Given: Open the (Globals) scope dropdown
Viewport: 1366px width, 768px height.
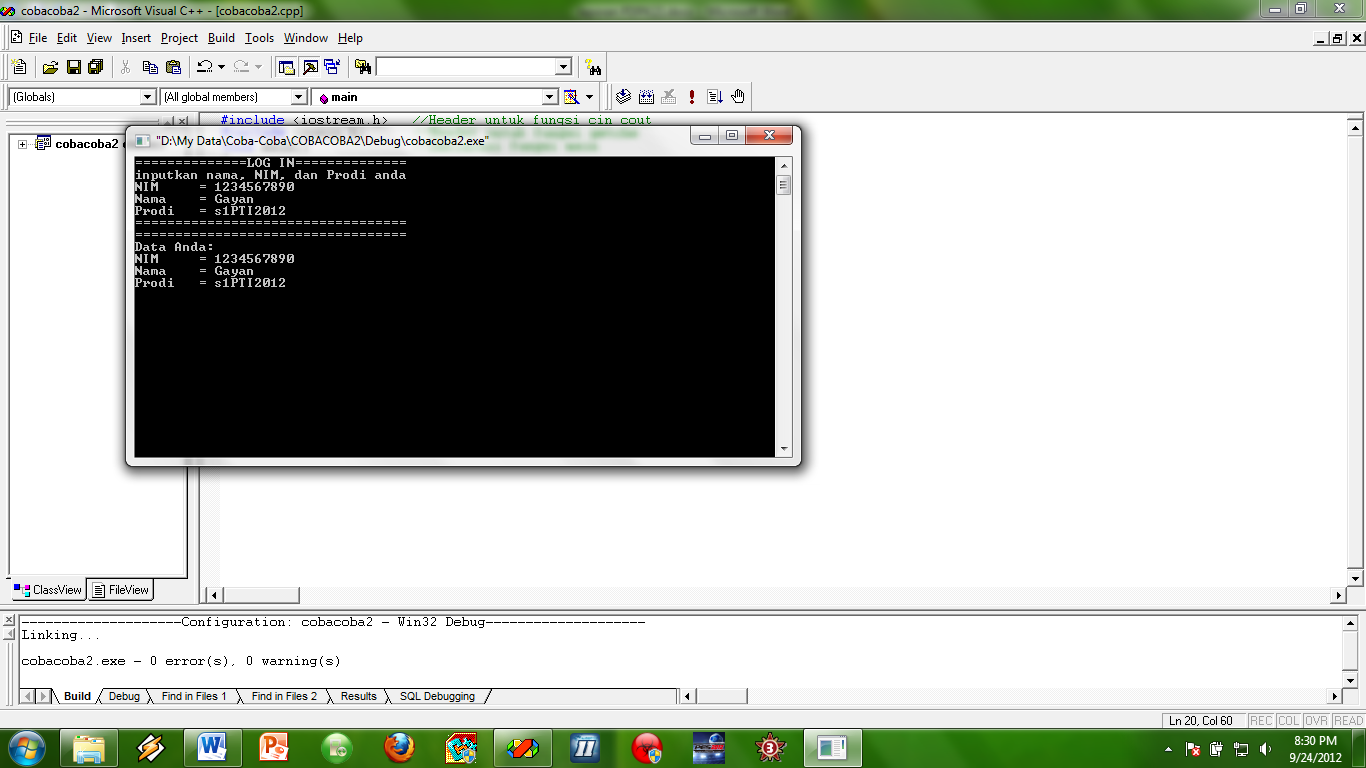Looking at the screenshot, I should tap(147, 96).
